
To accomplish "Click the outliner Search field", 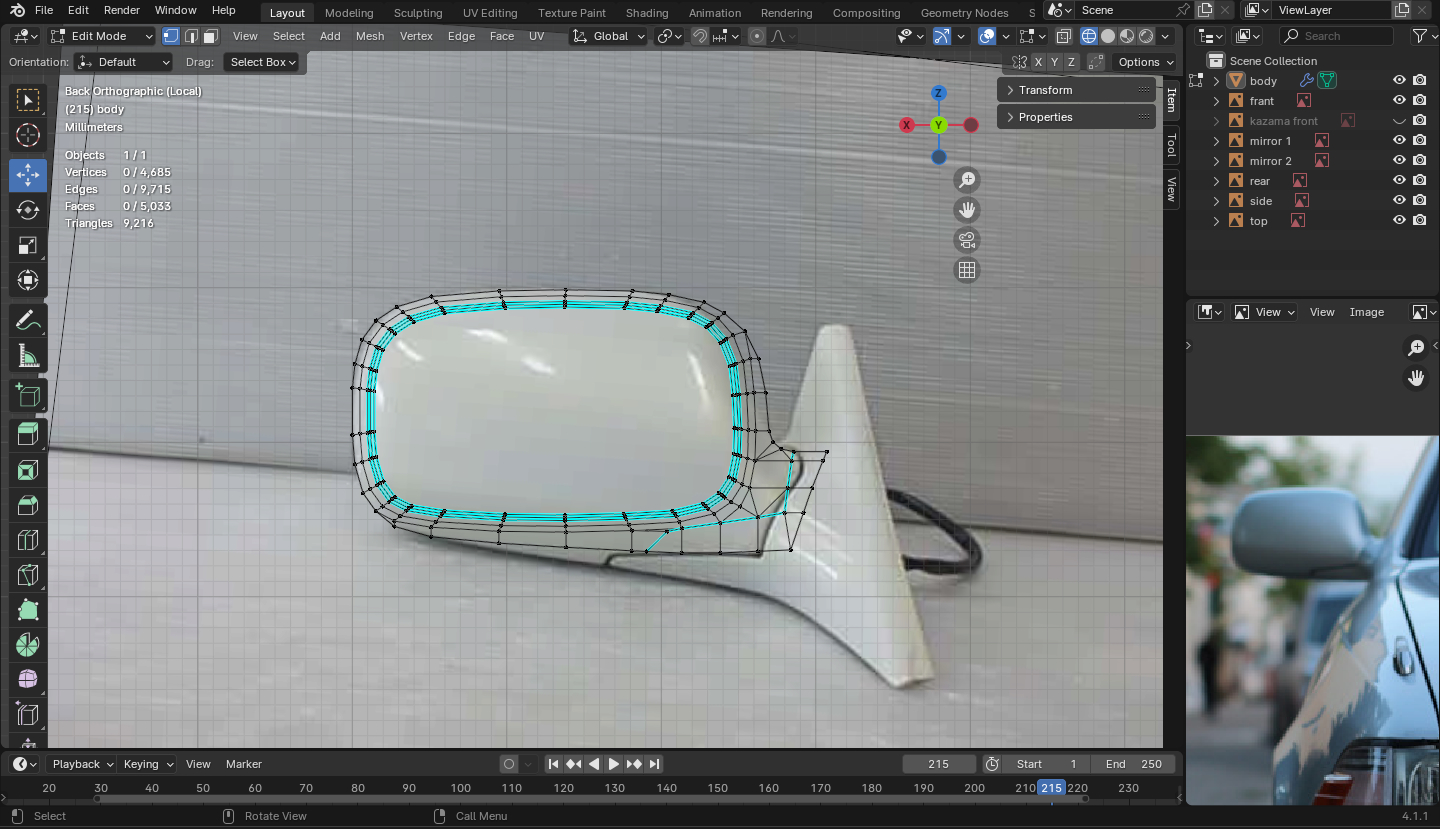I will (x=1336, y=36).
